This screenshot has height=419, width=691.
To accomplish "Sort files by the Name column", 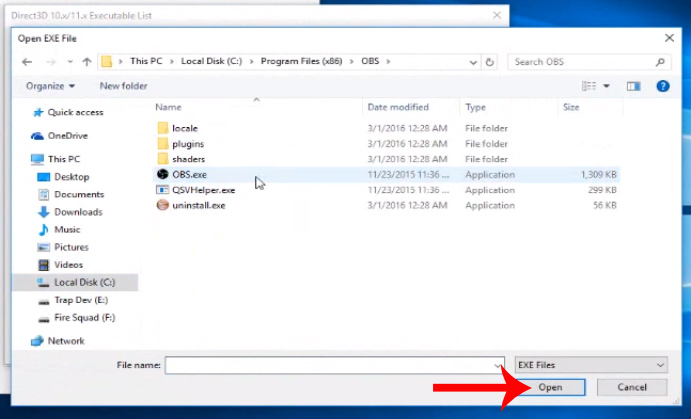I will point(168,107).
